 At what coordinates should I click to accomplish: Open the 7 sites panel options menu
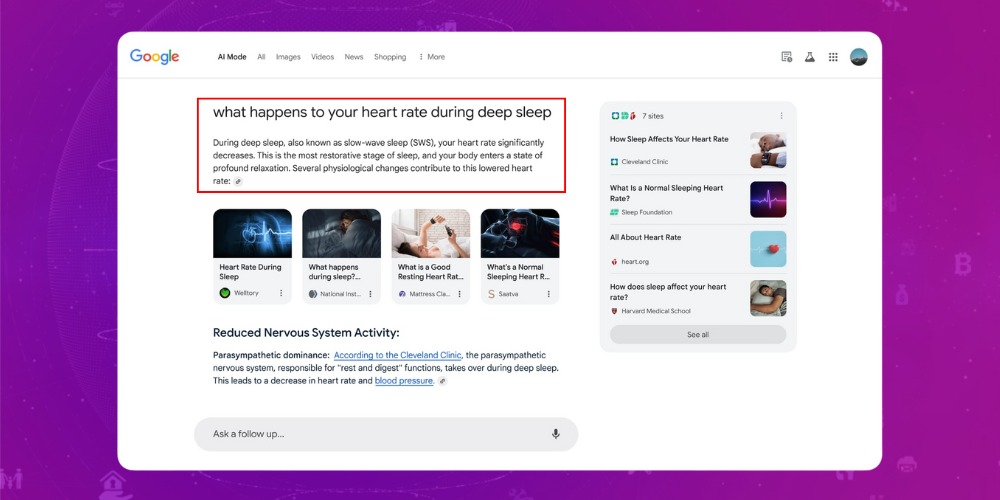point(781,116)
